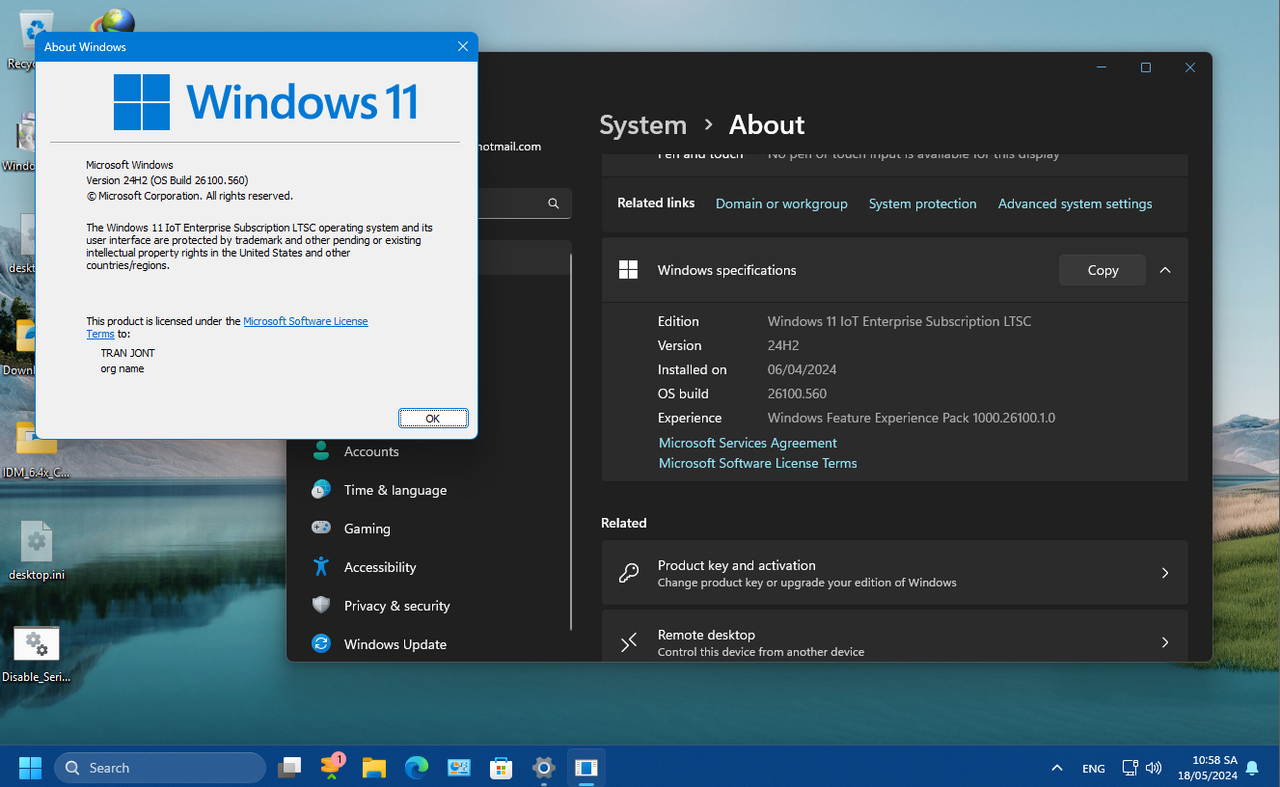This screenshot has height=787, width=1280.
Task: Click System in the breadcrumb
Action: [643, 125]
